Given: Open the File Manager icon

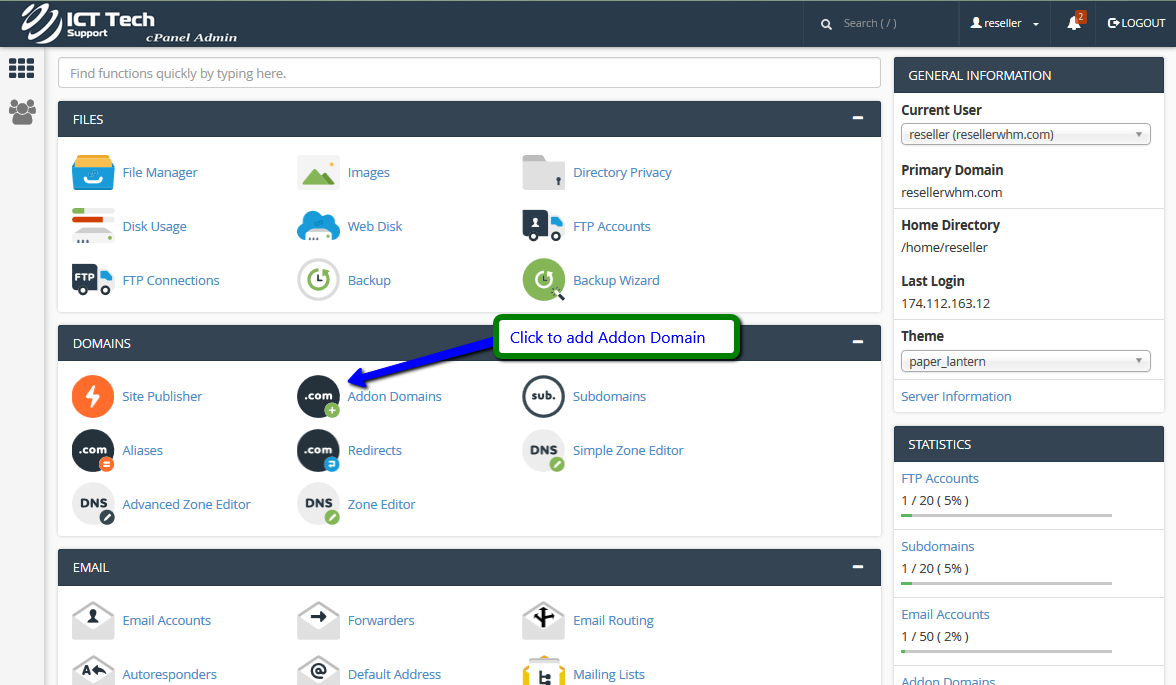Looking at the screenshot, I should [x=93, y=172].
